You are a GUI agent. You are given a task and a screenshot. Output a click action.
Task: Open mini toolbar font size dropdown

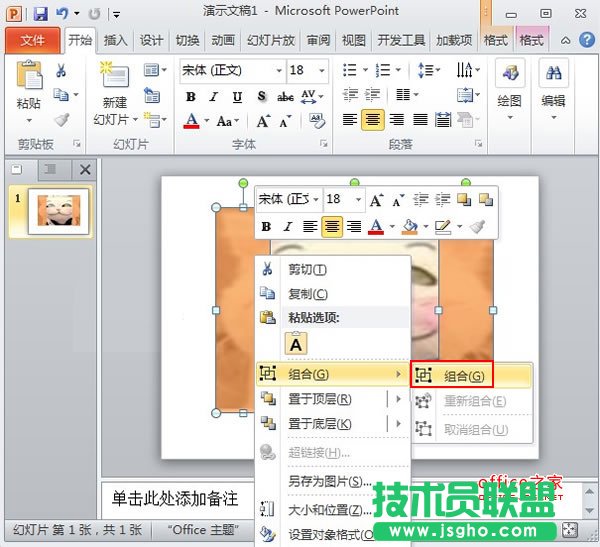(358, 199)
